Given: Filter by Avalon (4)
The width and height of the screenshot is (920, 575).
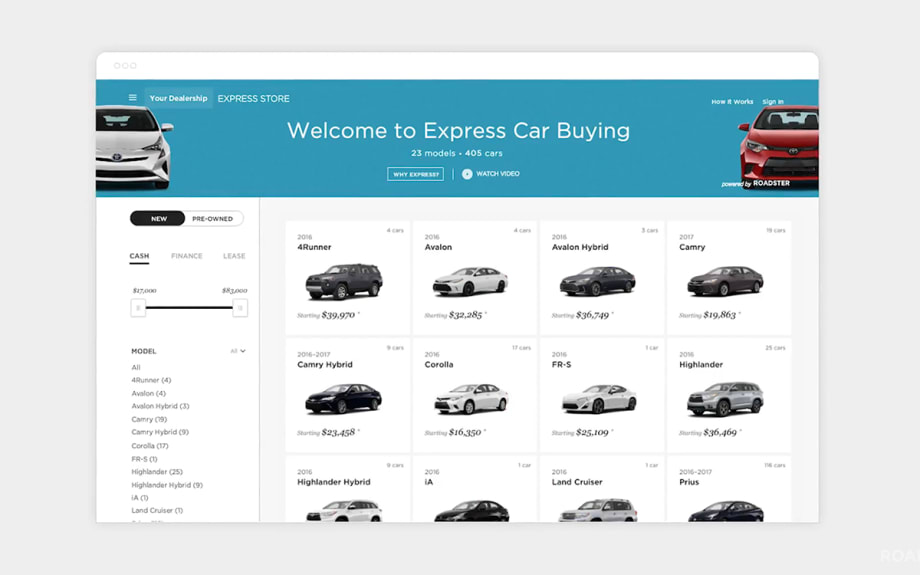Looking at the screenshot, I should click(148, 393).
